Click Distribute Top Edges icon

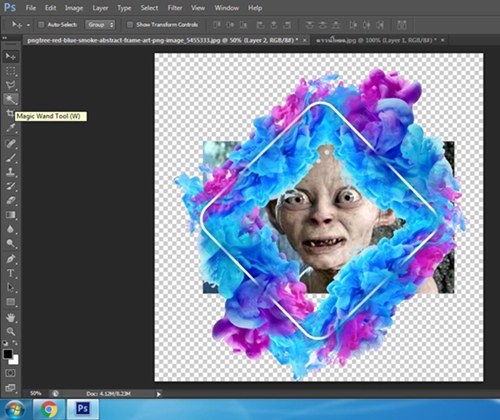click(309, 25)
